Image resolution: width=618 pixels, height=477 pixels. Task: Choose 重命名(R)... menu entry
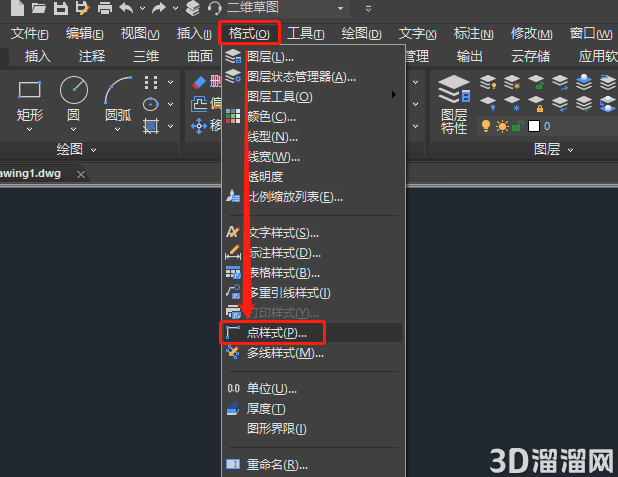tap(313, 465)
